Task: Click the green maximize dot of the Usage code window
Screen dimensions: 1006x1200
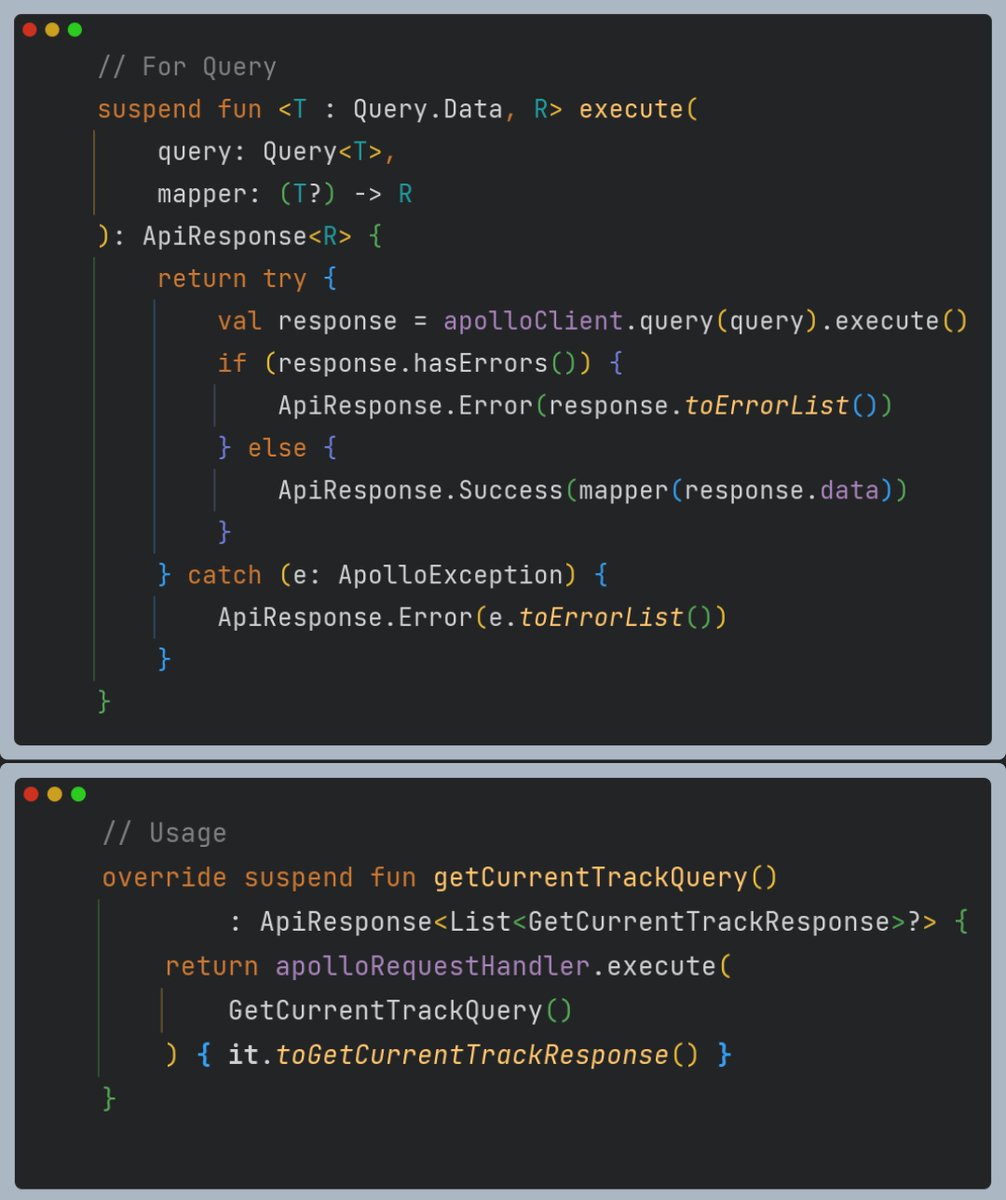Action: tap(78, 794)
